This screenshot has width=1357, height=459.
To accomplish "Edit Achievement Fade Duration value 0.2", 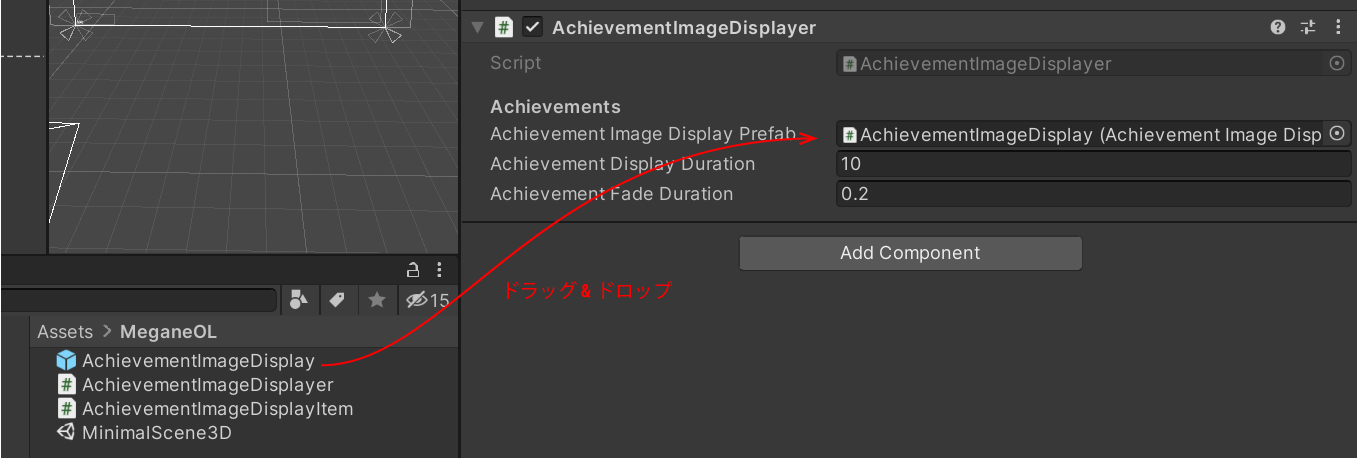I will point(1094,194).
